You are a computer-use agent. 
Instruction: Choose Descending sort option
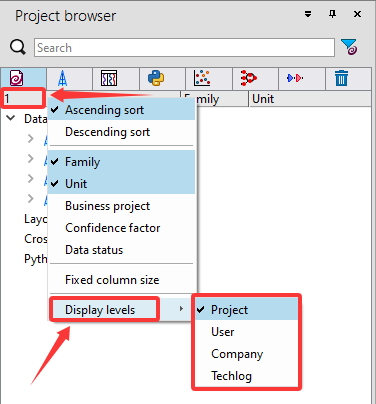pyautogui.click(x=122, y=132)
